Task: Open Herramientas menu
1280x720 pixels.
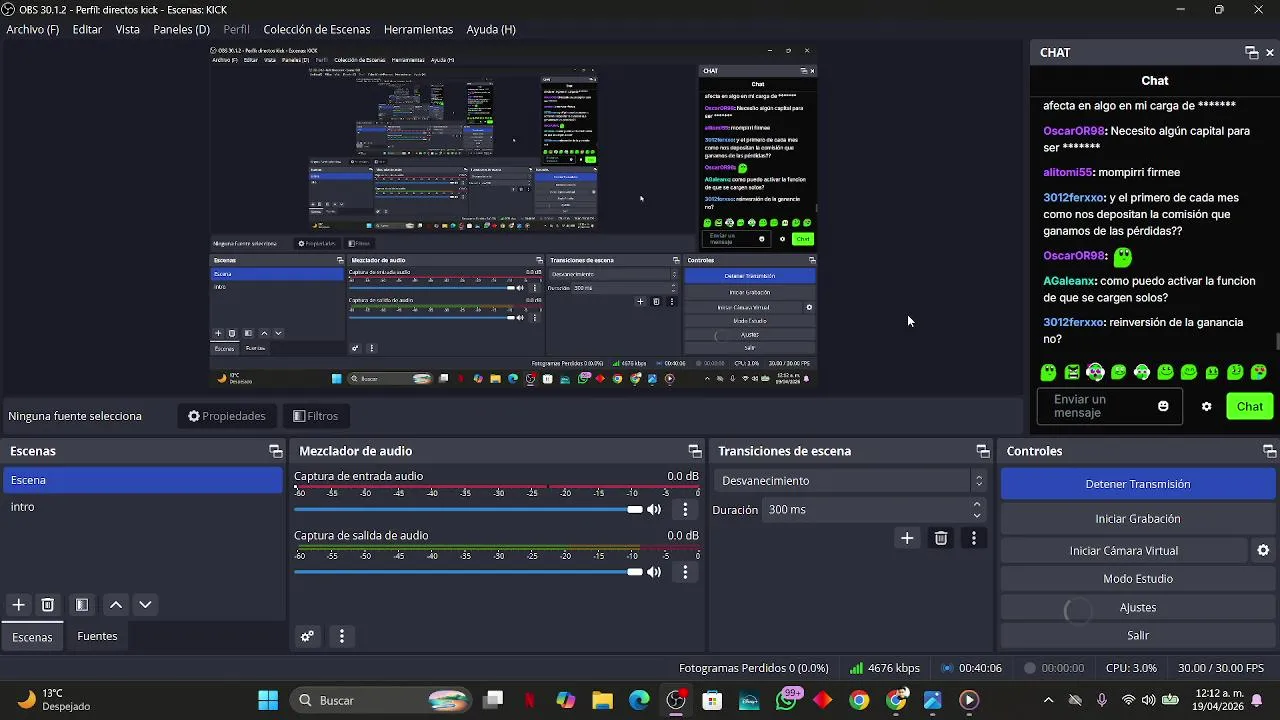Action: click(x=418, y=29)
